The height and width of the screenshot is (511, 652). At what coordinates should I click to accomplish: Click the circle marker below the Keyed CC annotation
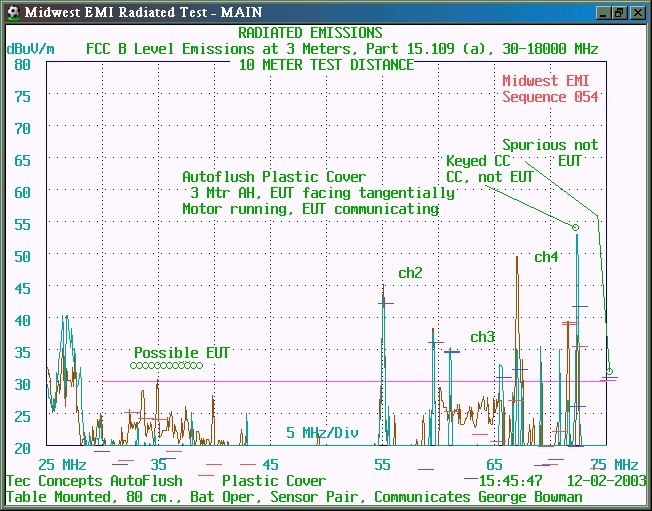tap(575, 228)
